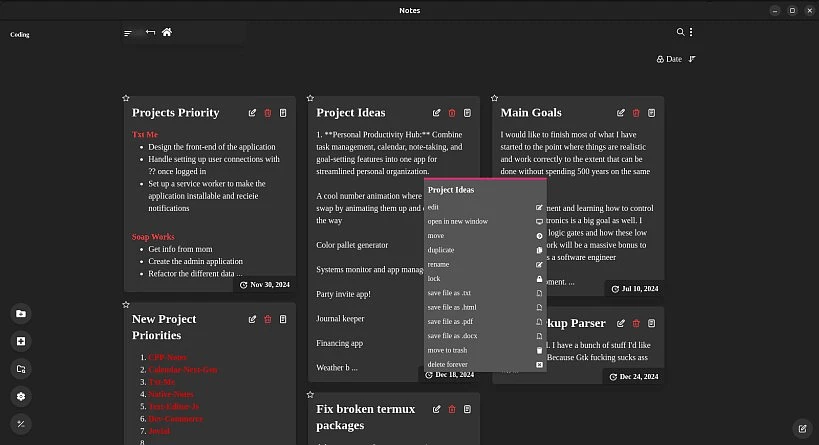Screen dimensions: 819x445
Task: Open settings gear in left sidebar
Action: click(21, 396)
